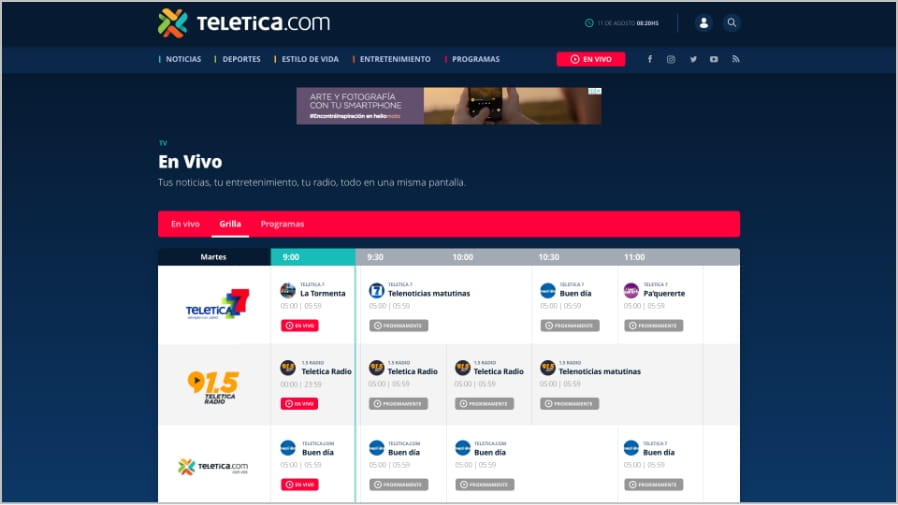This screenshot has height=505, width=898.
Task: Open the smartphone photography ad banner
Action: pyautogui.click(x=449, y=106)
